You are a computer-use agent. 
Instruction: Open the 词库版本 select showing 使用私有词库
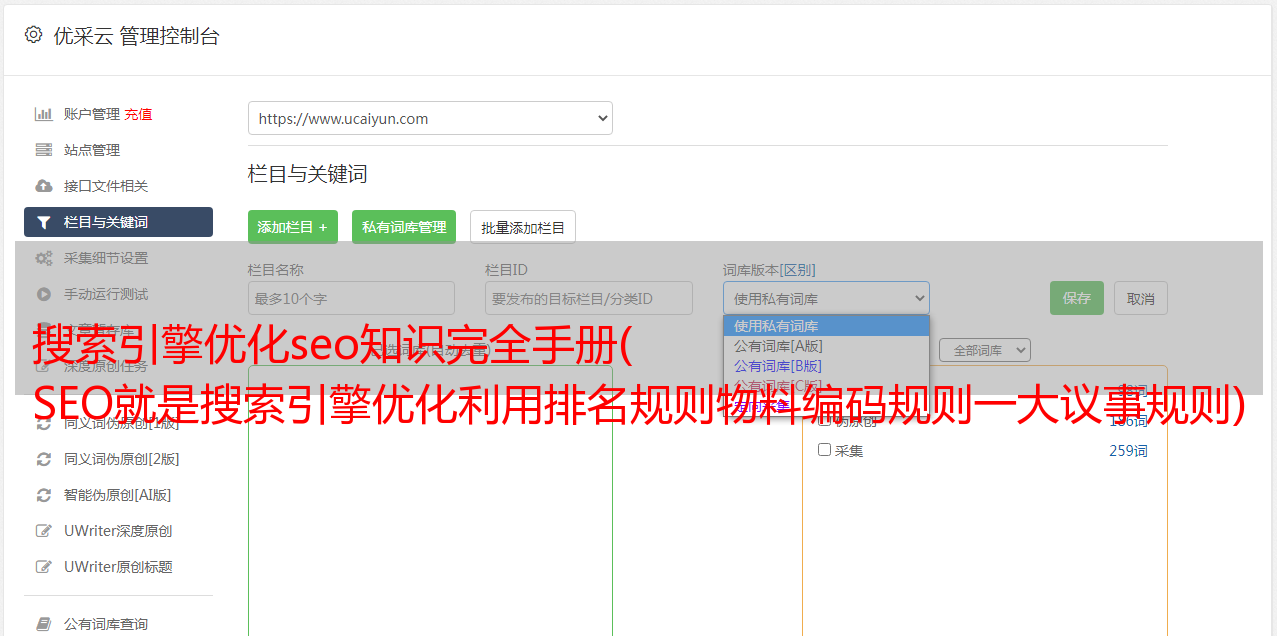pyautogui.click(x=826, y=298)
